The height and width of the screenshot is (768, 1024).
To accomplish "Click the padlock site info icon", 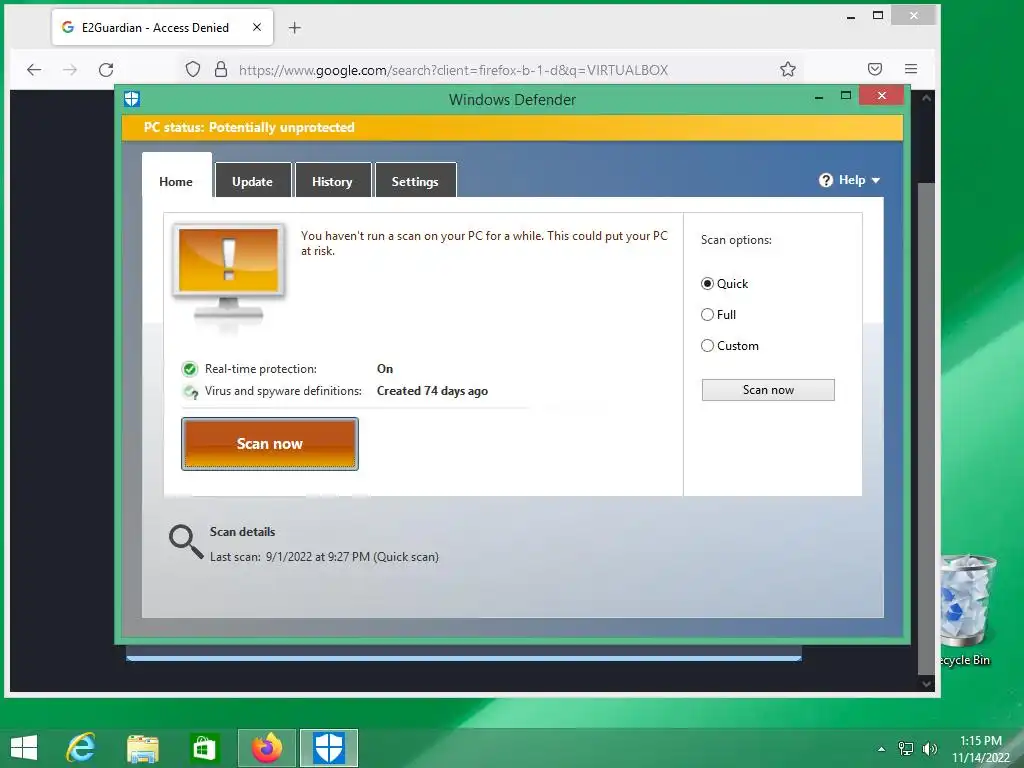I will click(221, 69).
